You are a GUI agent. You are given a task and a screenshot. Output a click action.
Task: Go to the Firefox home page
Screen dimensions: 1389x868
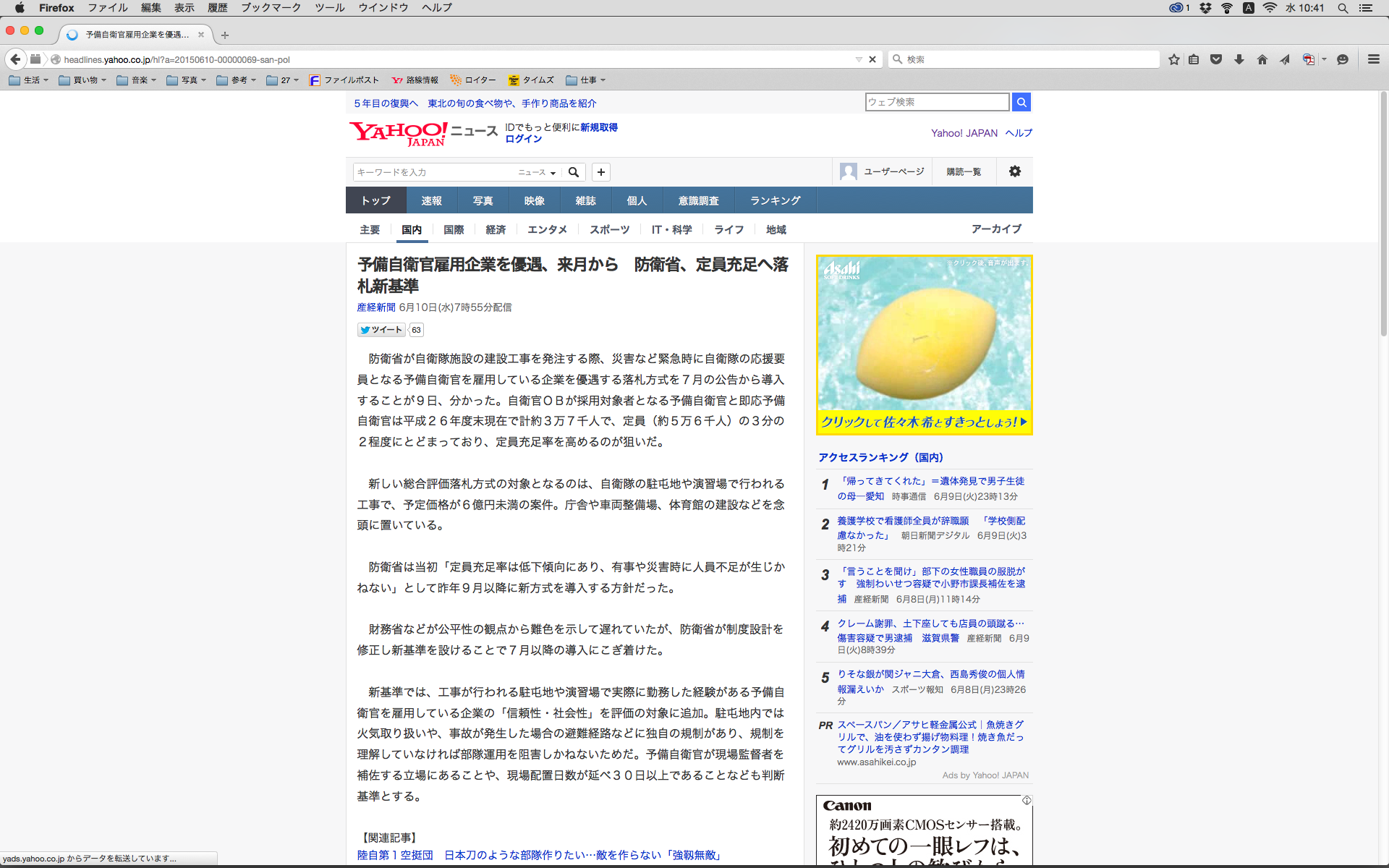(1262, 59)
